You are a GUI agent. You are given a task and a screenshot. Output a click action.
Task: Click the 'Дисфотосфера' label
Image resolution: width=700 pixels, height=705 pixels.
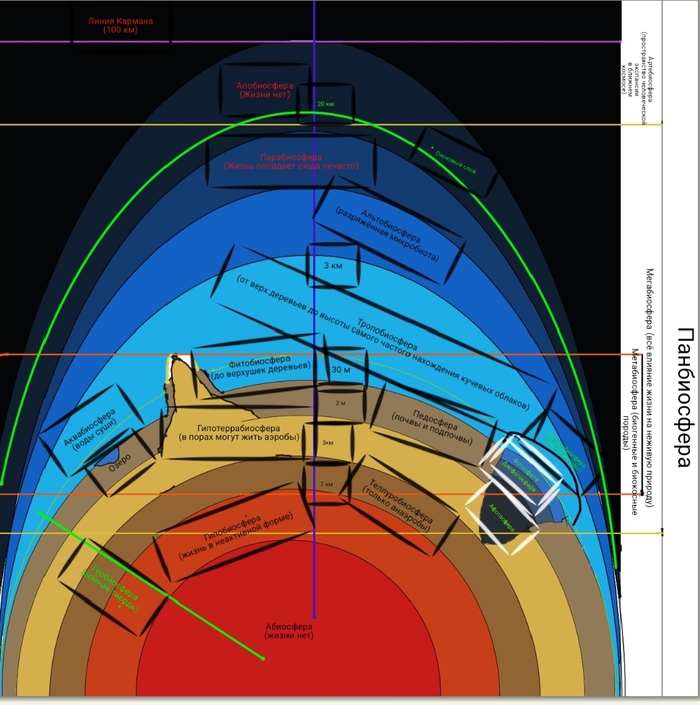[x=519, y=476]
